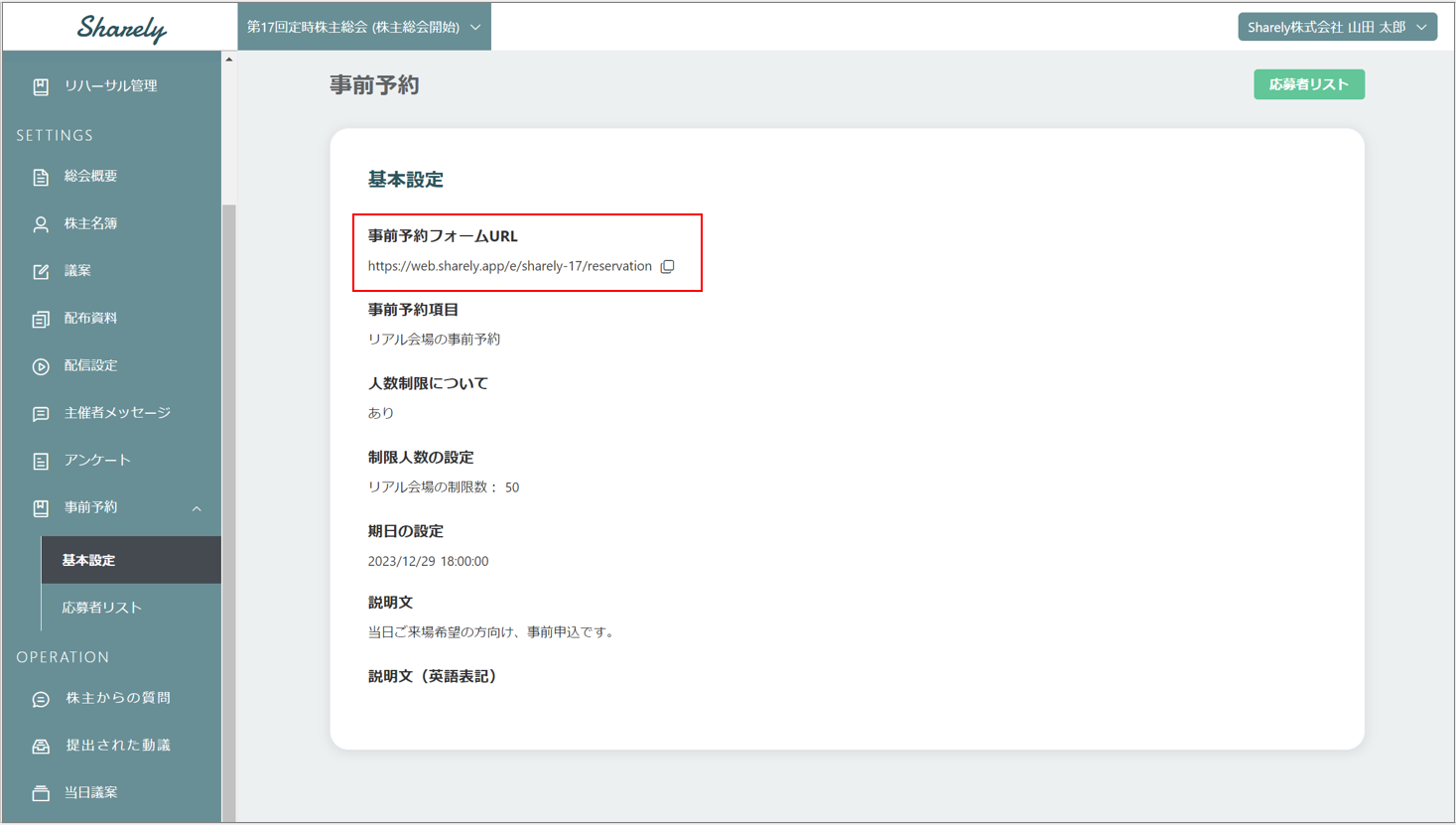The height and width of the screenshot is (825, 1456).
Task: Click the 配信設定 play circle icon
Action: coord(41,366)
